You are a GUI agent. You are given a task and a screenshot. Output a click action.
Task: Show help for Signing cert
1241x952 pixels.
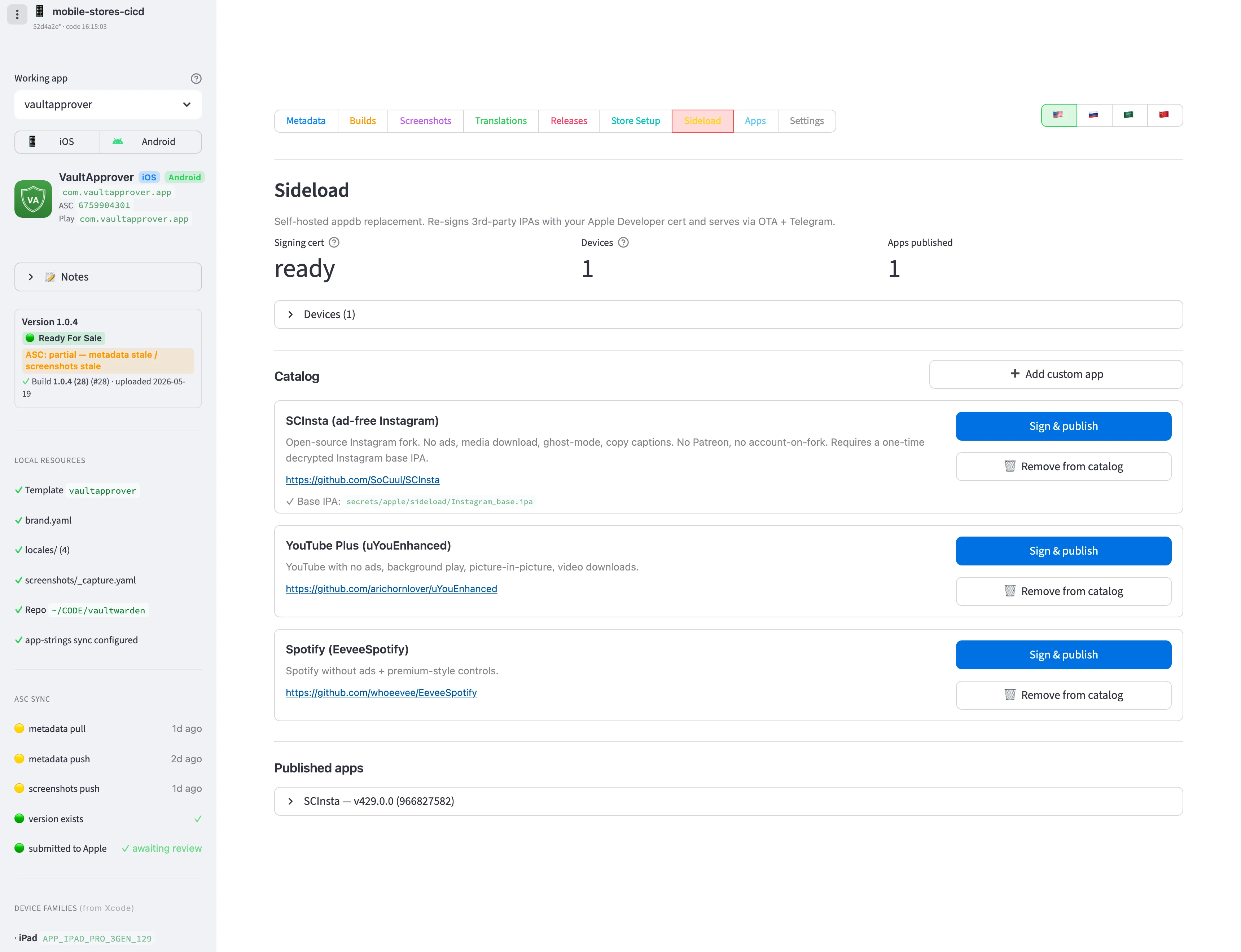tap(334, 243)
